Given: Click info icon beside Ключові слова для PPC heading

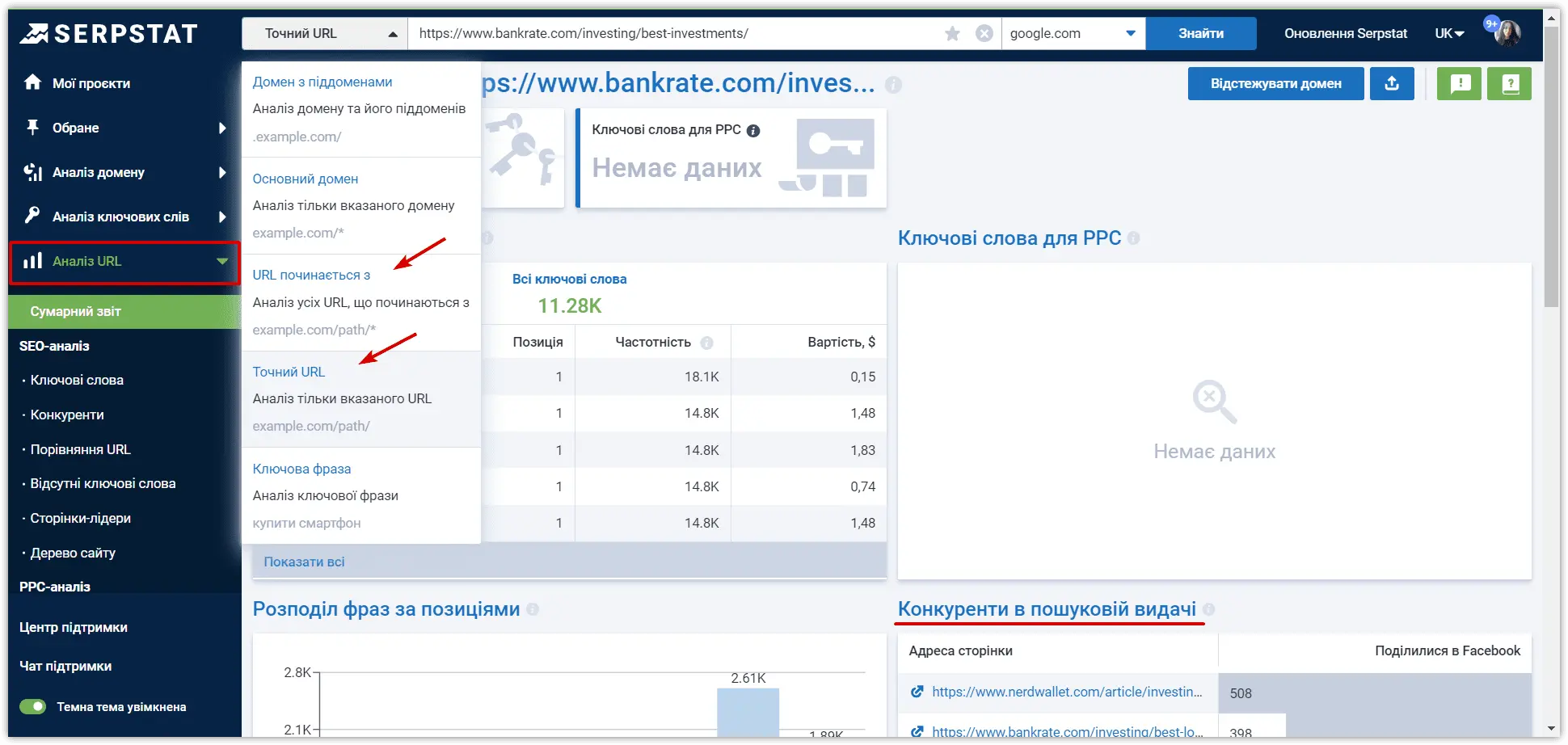Looking at the screenshot, I should tap(1133, 238).
